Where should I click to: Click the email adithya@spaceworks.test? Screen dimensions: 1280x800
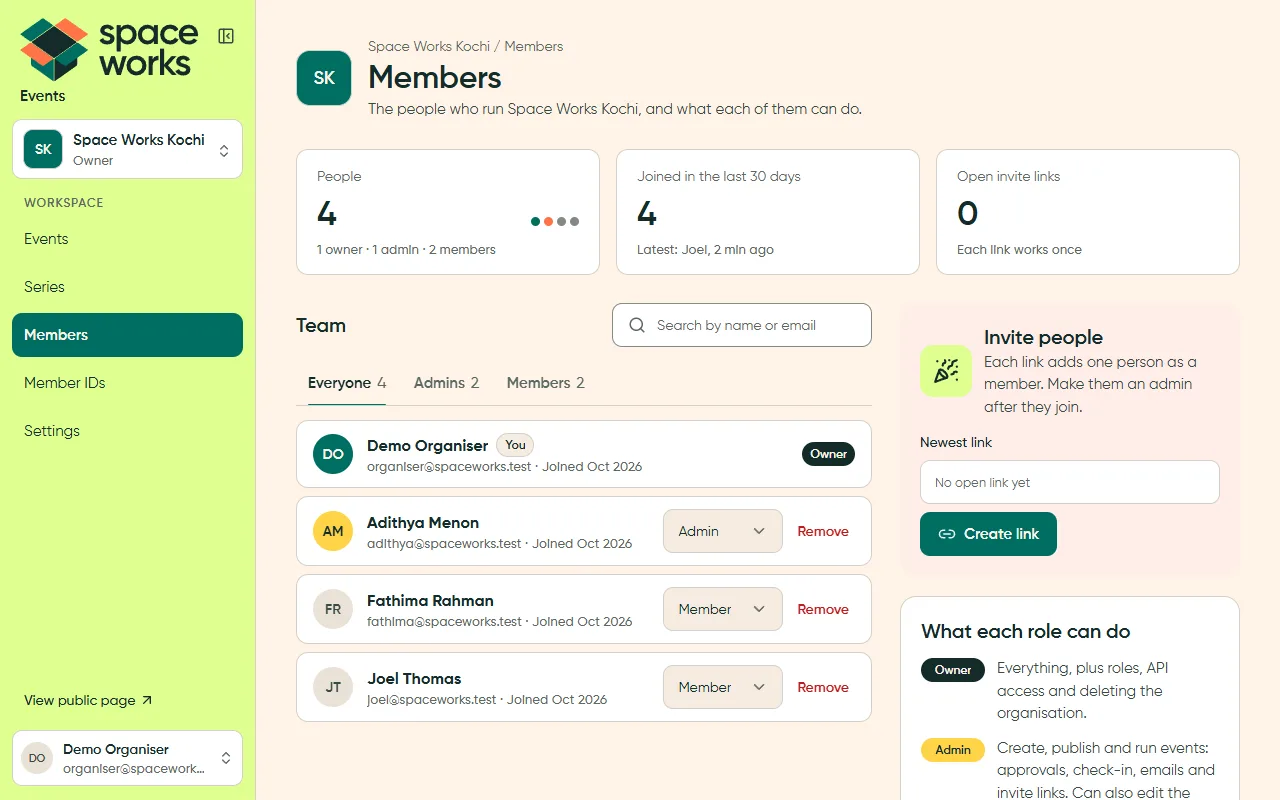click(444, 544)
